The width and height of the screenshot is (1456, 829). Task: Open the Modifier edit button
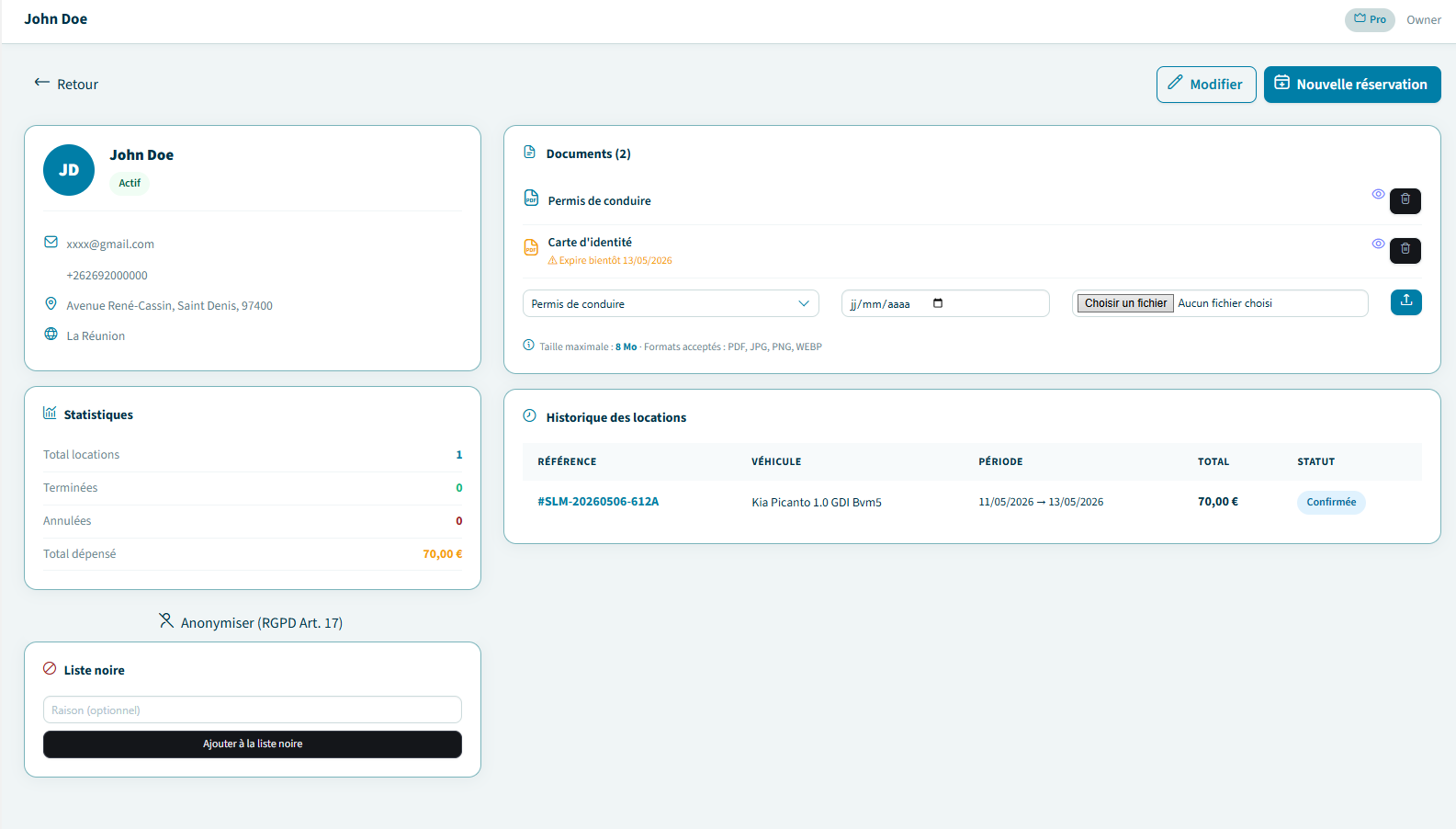pos(1206,85)
